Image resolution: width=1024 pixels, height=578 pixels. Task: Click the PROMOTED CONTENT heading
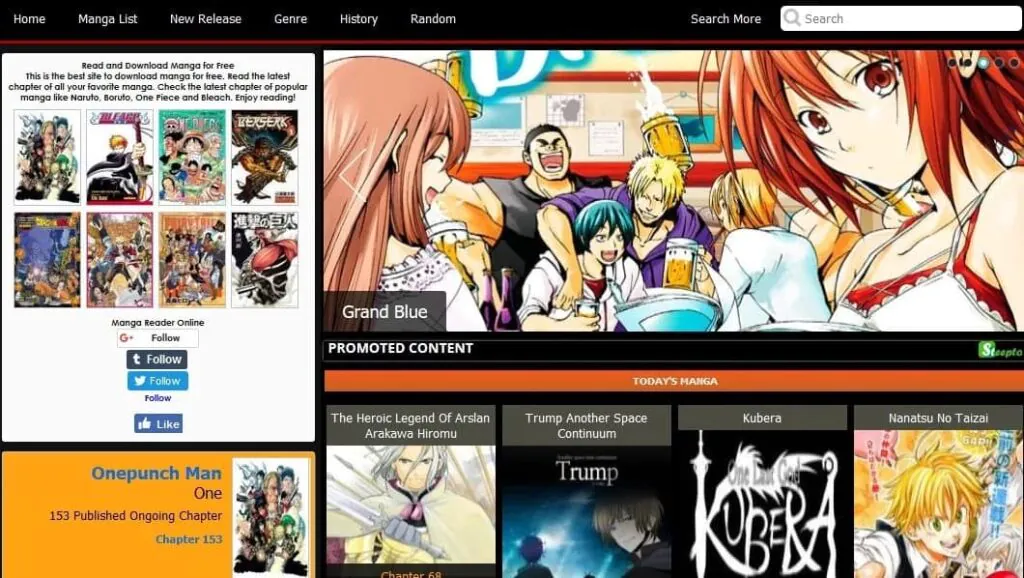click(400, 348)
